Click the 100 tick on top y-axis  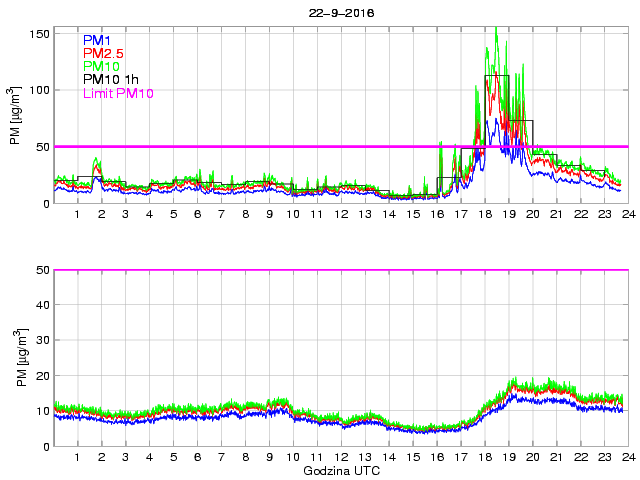pyautogui.click(x=38, y=90)
